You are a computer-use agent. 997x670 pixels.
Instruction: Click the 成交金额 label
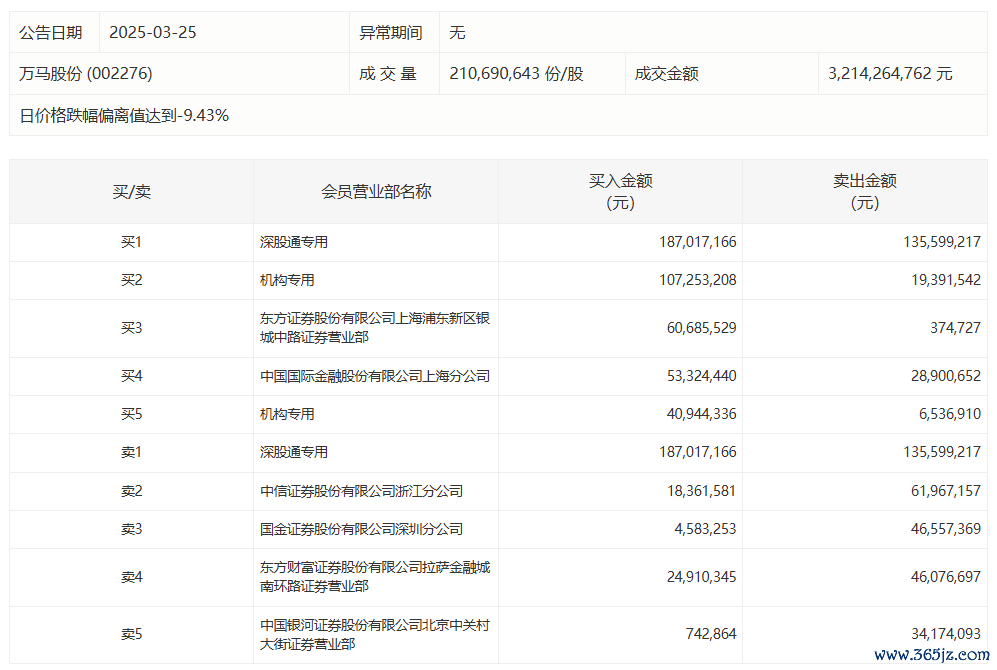(666, 74)
